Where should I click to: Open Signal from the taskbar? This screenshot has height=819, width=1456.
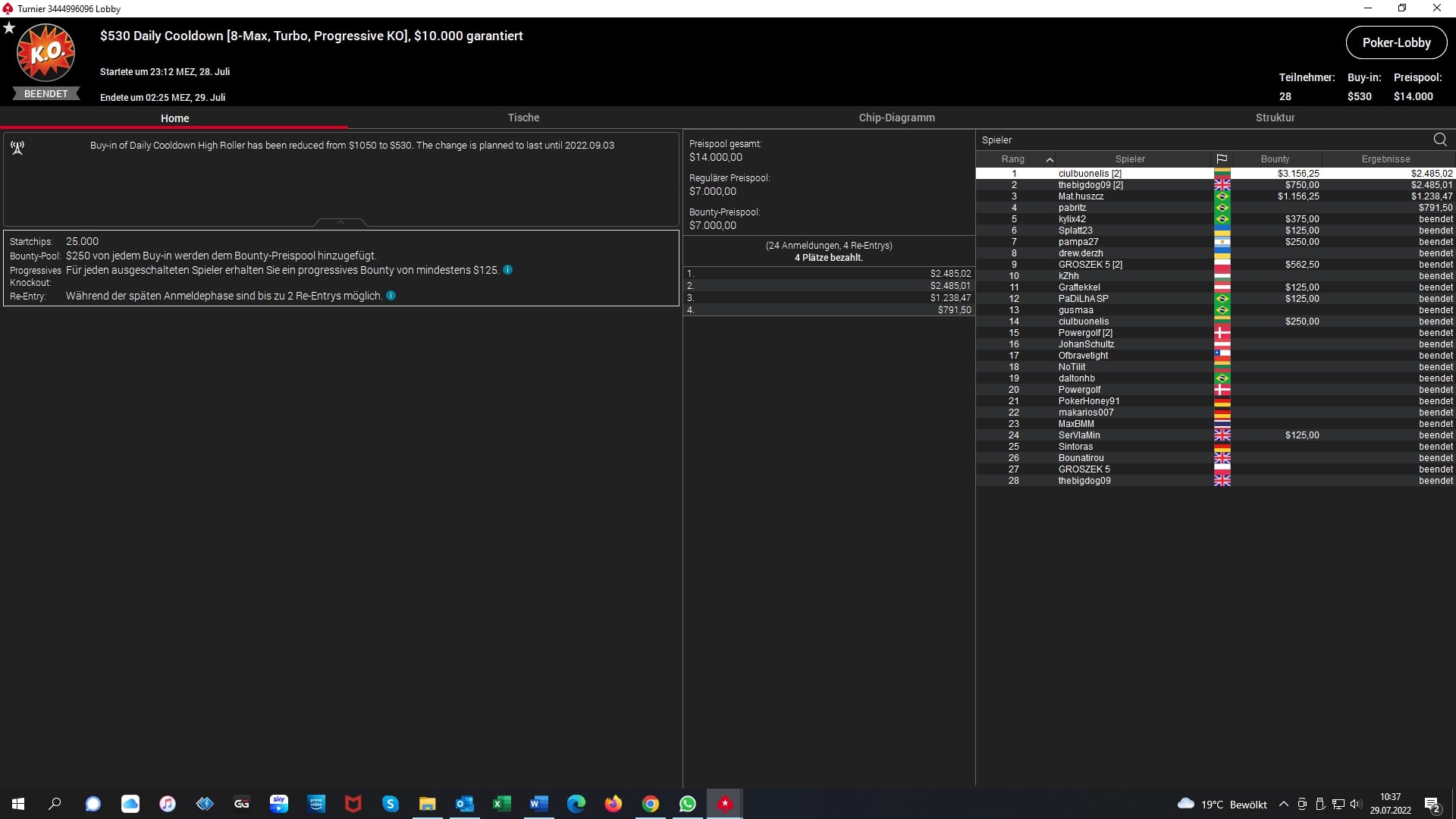pos(93,804)
